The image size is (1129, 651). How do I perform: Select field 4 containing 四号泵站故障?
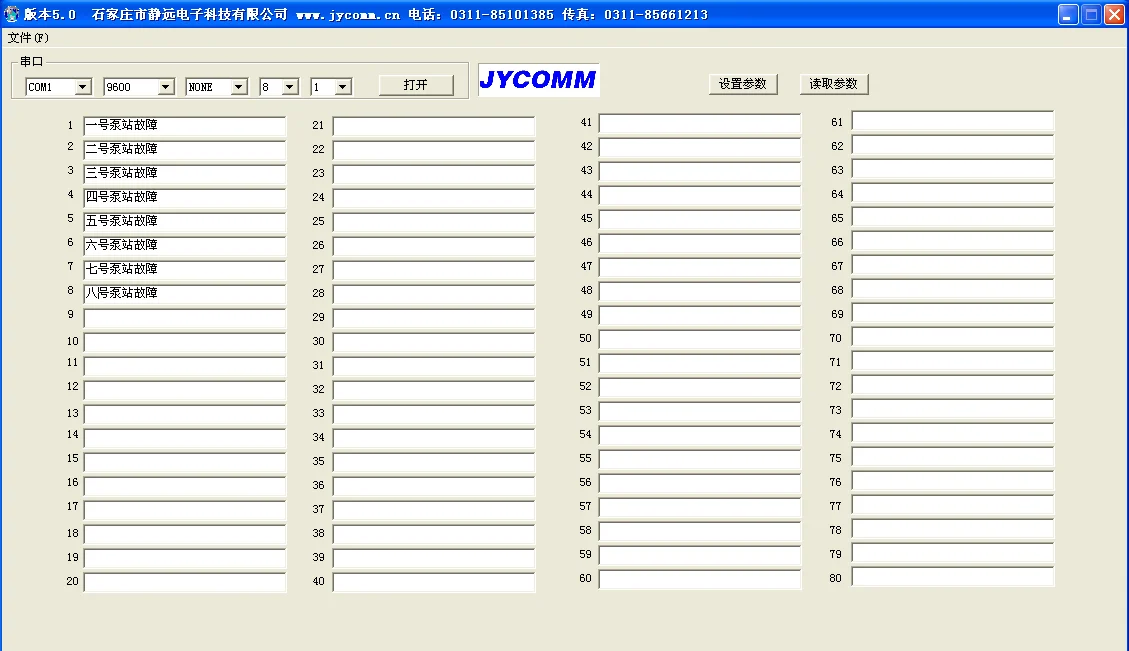click(184, 198)
